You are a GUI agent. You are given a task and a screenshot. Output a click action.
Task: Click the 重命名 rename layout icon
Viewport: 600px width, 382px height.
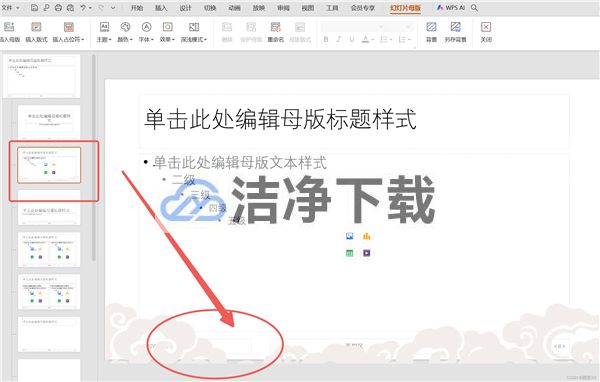pos(276,32)
